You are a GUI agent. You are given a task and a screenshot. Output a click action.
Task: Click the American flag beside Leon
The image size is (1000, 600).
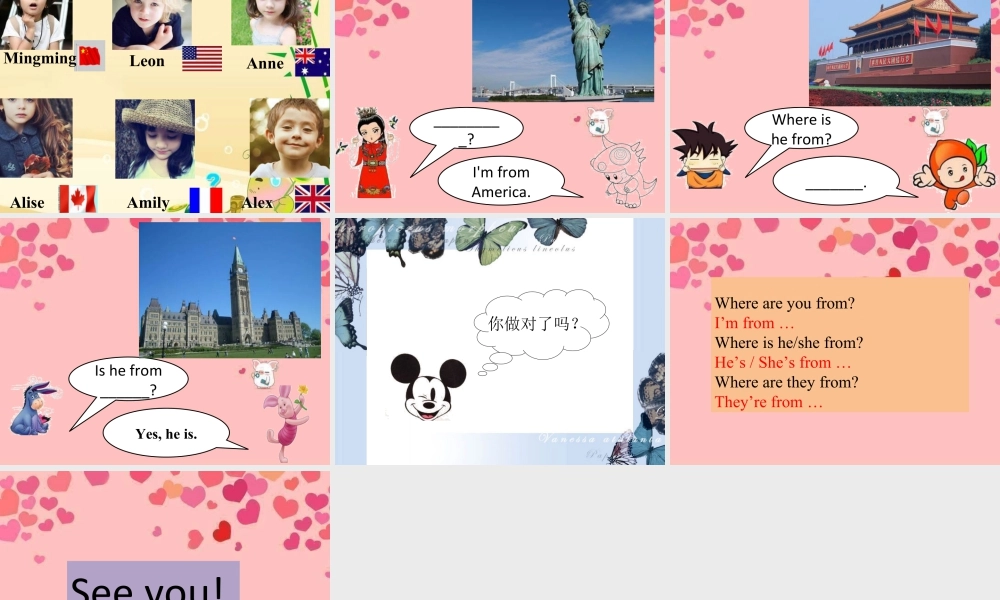(202, 58)
